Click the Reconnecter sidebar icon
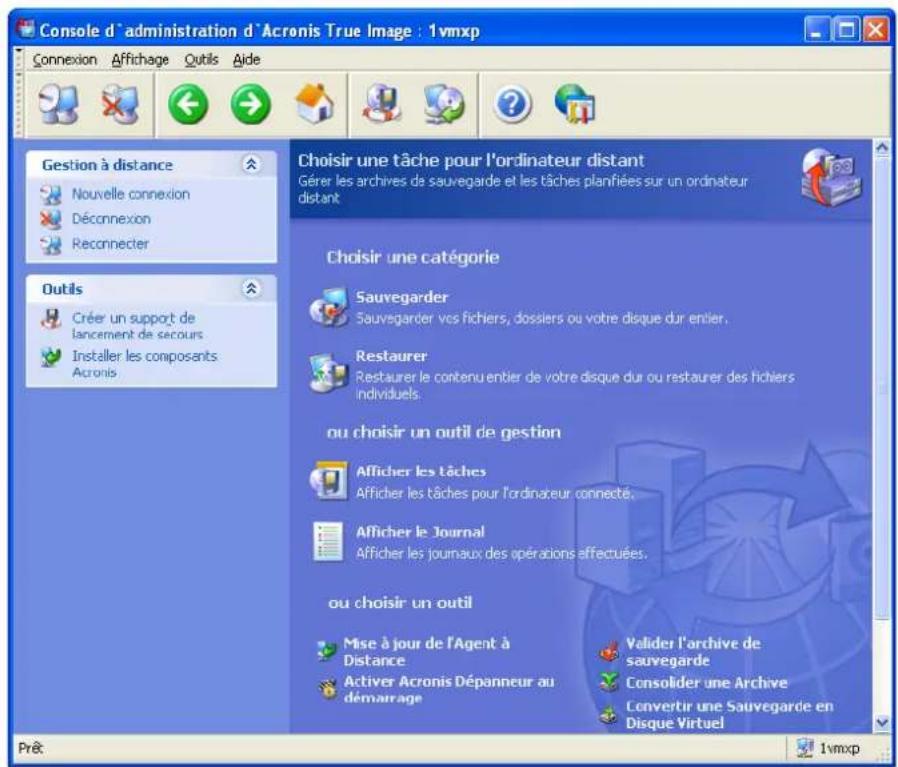Viewport: 898px width, 767px height. click(x=51, y=245)
